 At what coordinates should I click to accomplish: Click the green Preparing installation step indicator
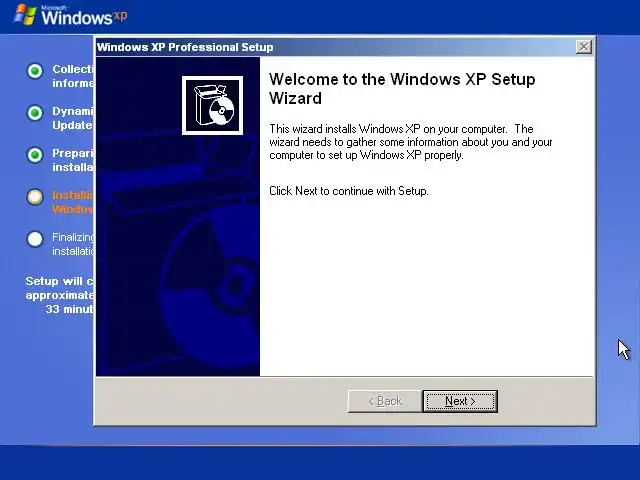[x=35, y=155]
